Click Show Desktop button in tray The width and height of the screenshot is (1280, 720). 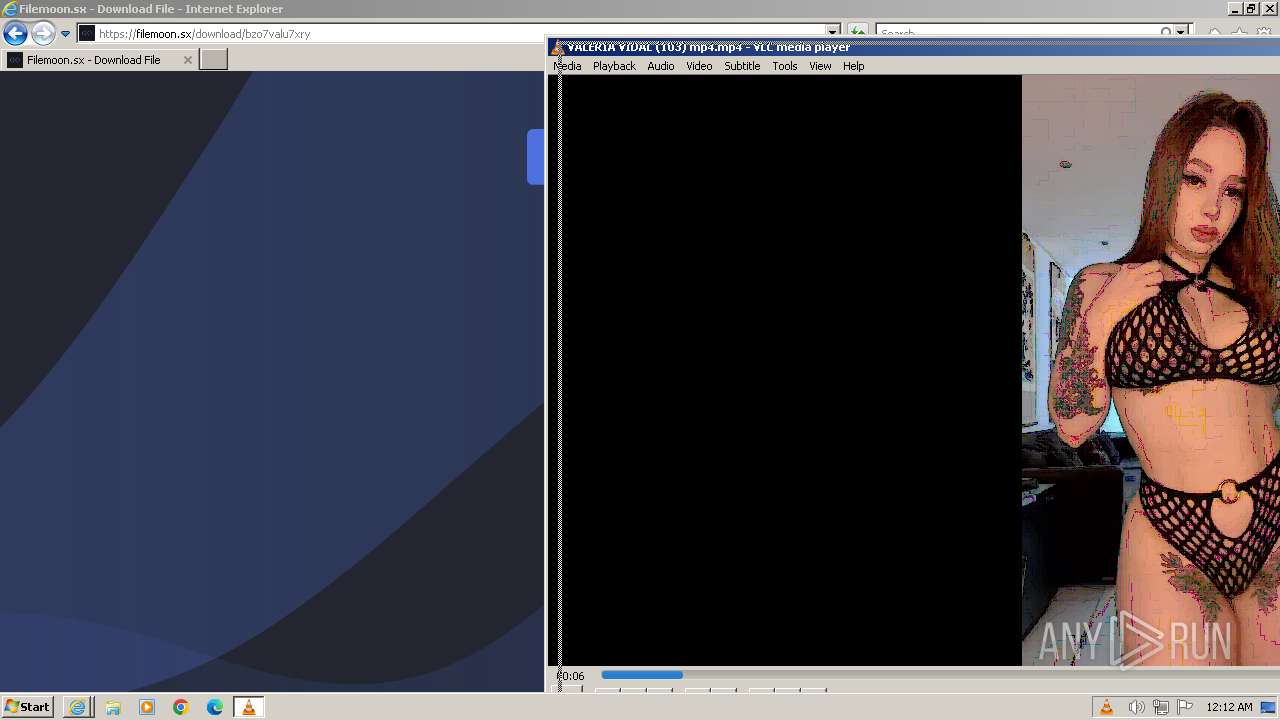[x=1268, y=707]
